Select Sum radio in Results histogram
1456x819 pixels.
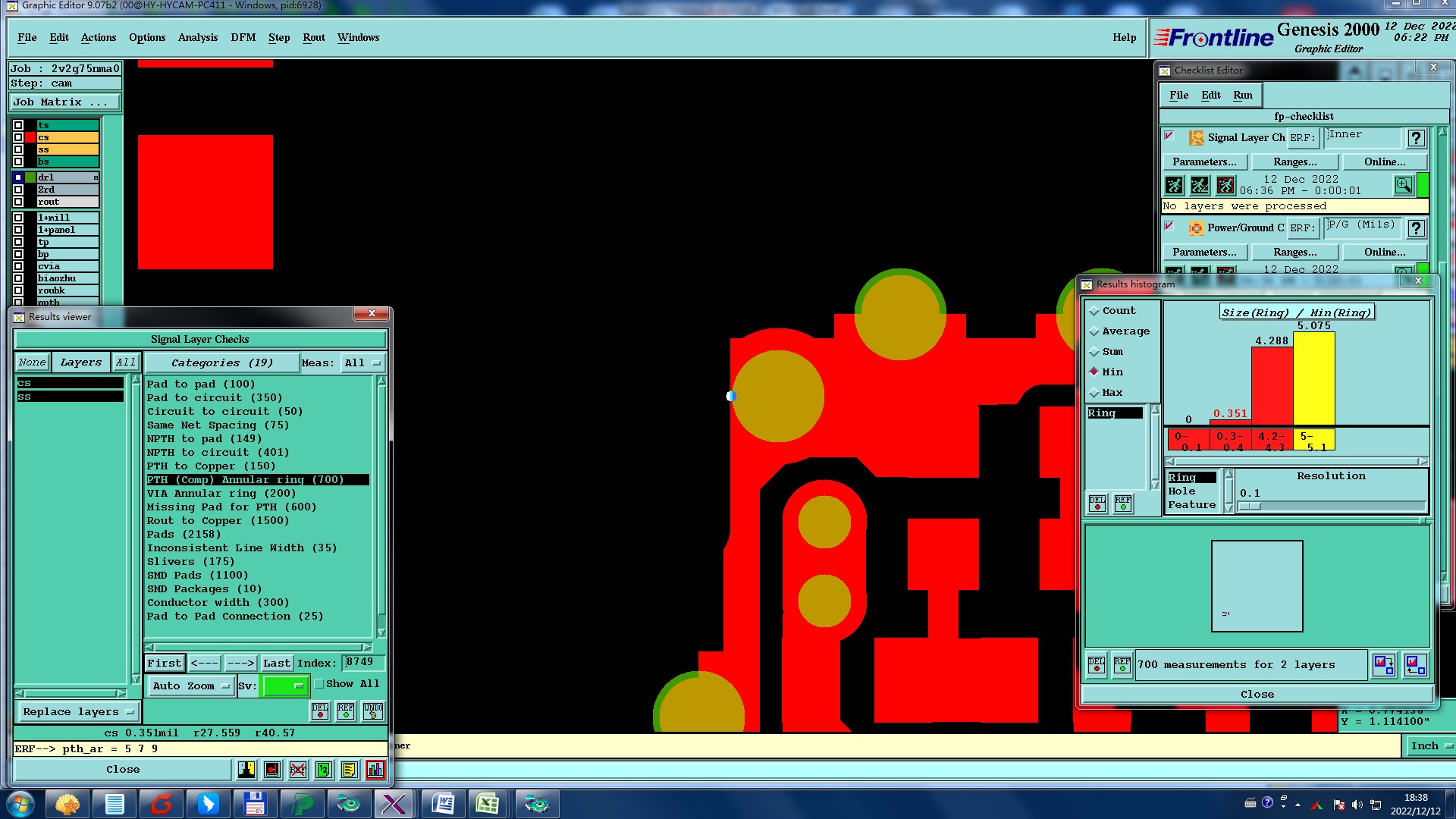point(1094,352)
